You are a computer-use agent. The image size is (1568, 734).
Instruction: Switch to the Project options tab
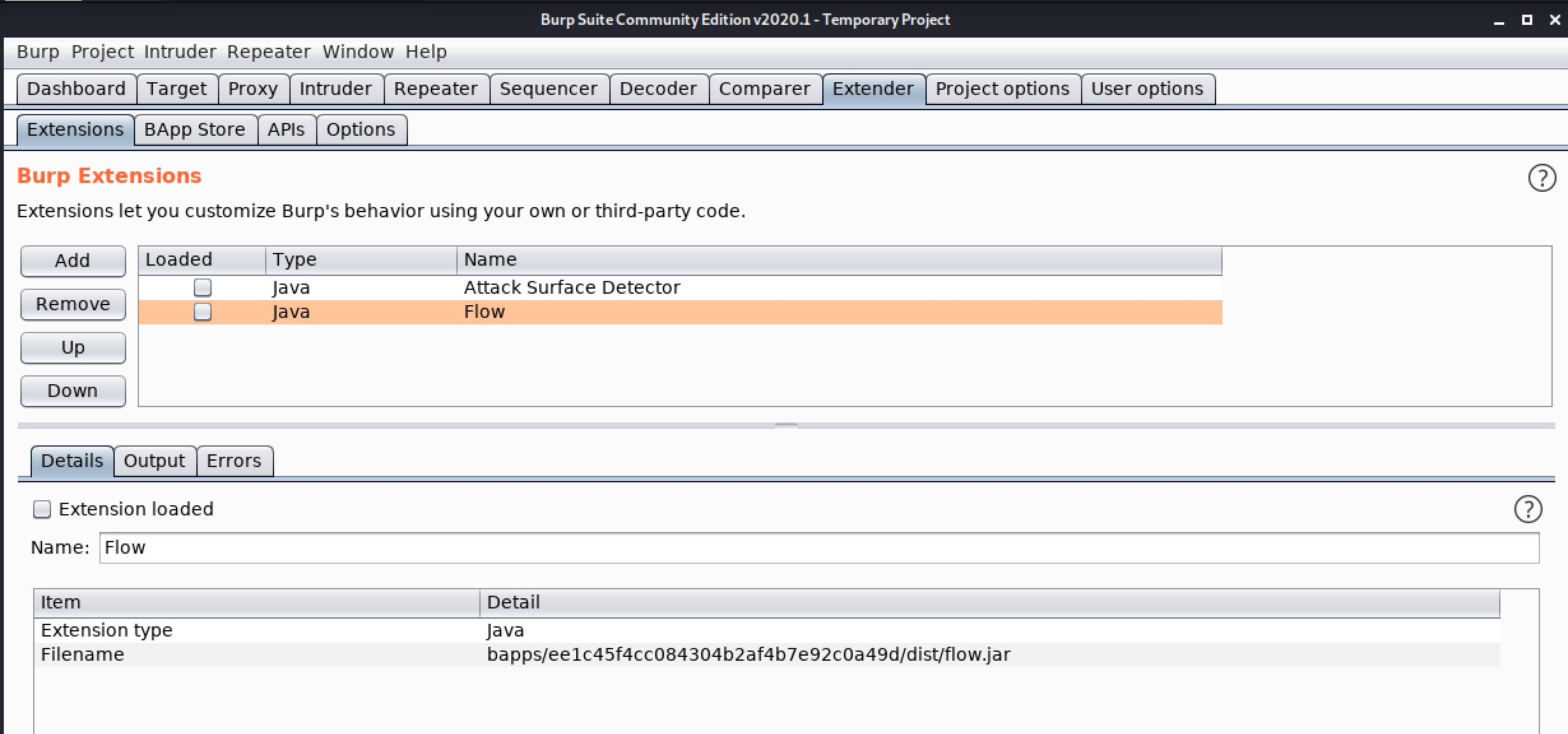(x=1003, y=89)
